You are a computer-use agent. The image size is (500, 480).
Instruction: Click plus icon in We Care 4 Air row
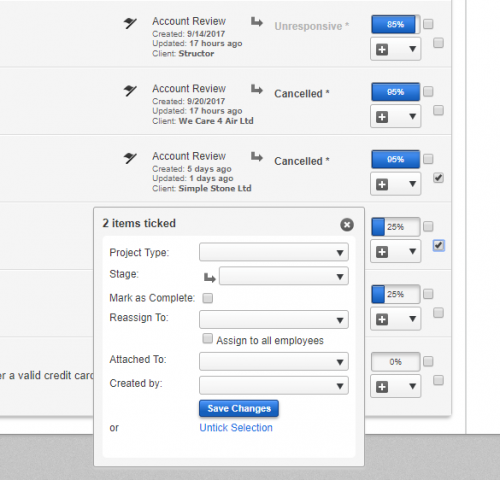382,117
